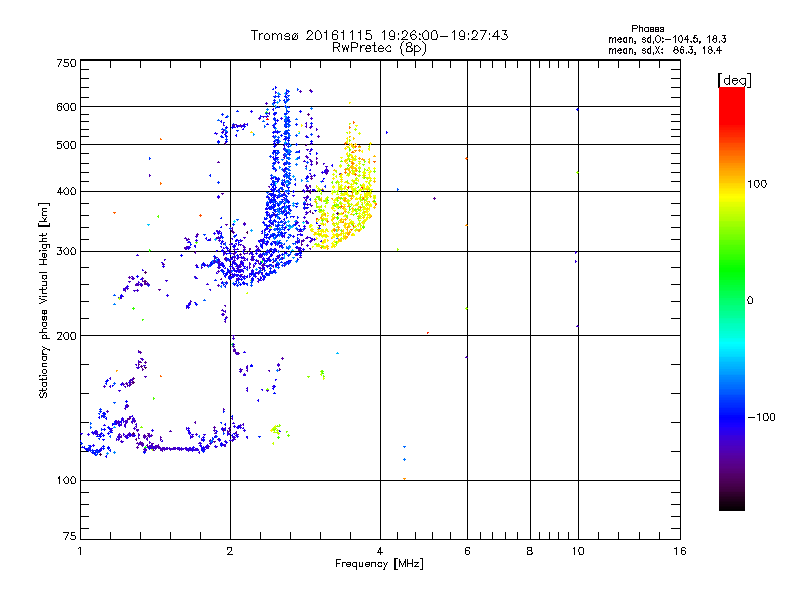Viewport: 800px width, 600px height.
Task: Click the y-axis tick label "75"
Action: pyautogui.click(x=70, y=536)
